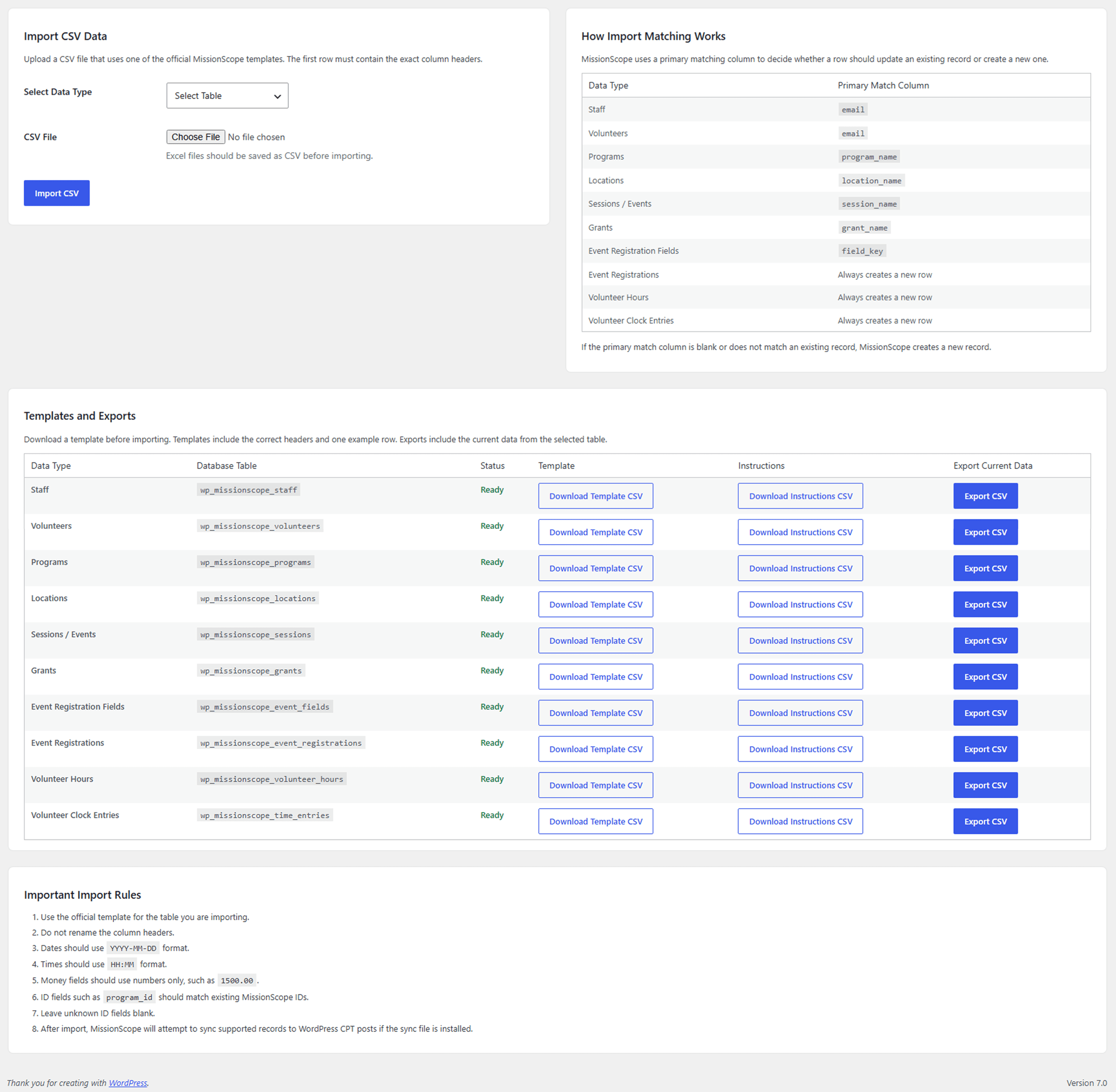Screen dimensions: 1116x1092
Task: Download Template CSV for Volunteer Hours
Action: tap(595, 785)
